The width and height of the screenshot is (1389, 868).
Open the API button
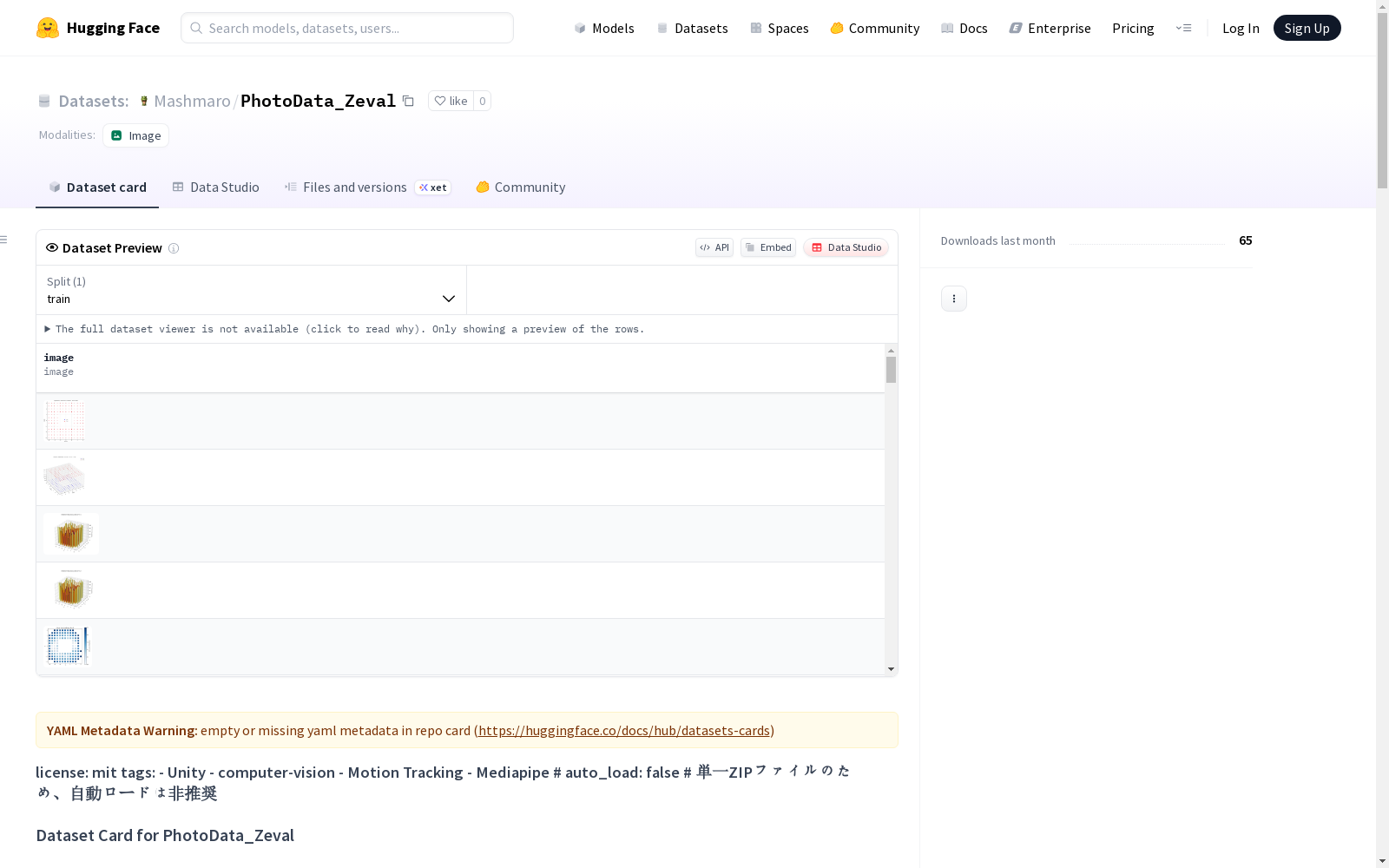(714, 247)
